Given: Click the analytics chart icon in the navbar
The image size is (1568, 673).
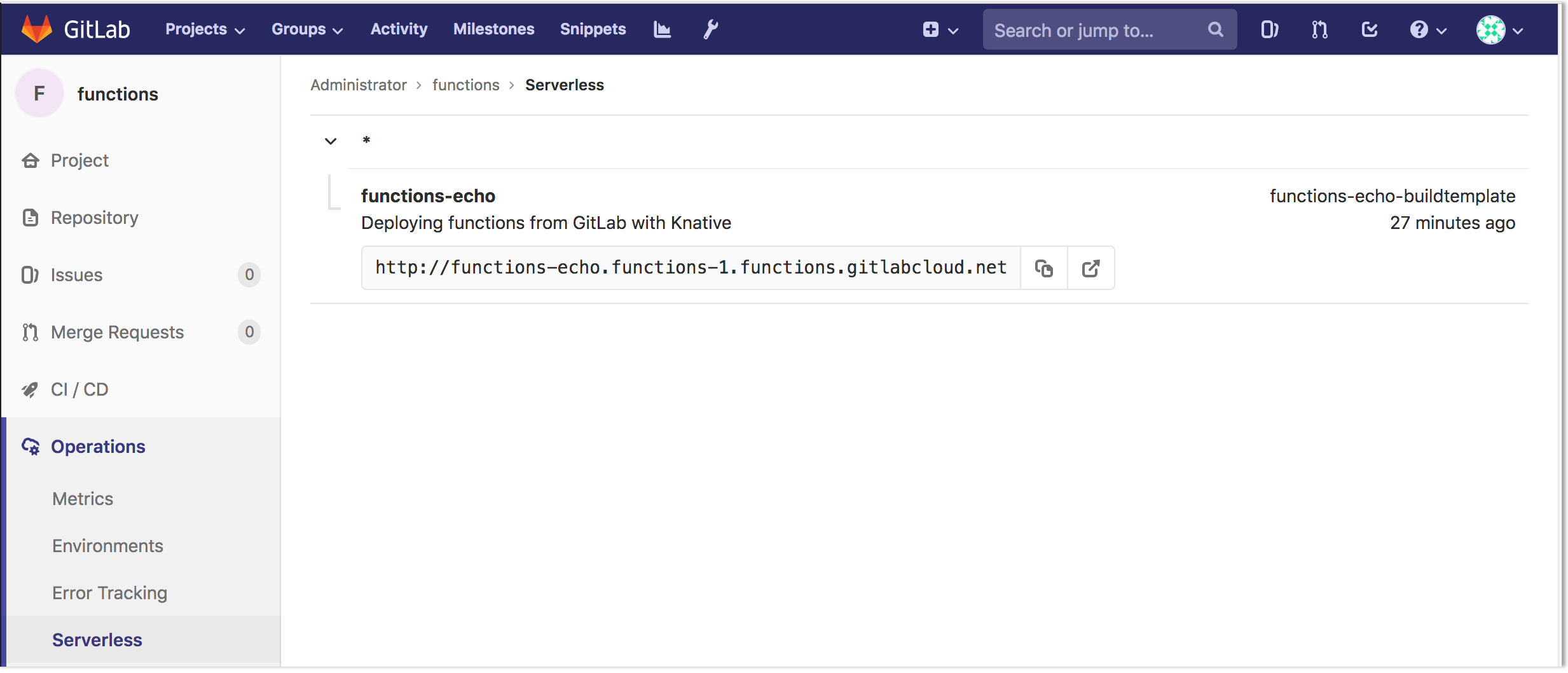Looking at the screenshot, I should point(661,29).
